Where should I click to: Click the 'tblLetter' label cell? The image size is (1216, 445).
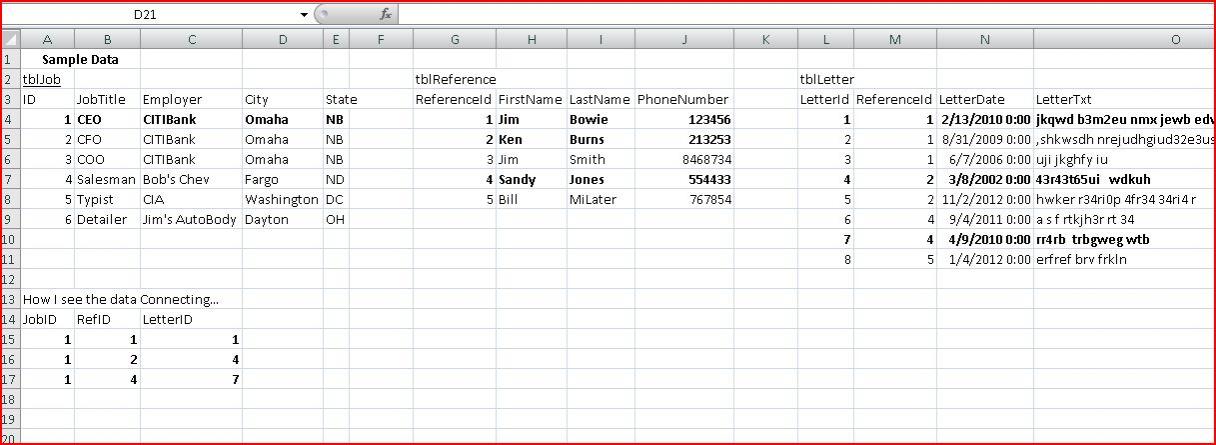[x=826, y=80]
